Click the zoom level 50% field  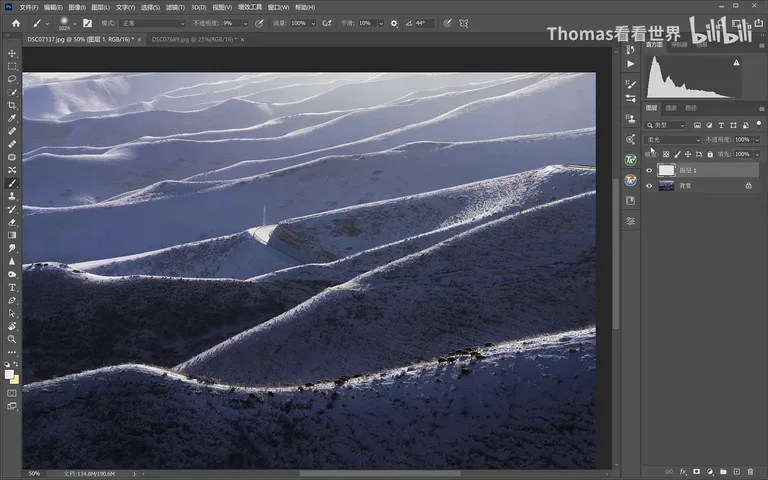pyautogui.click(x=34, y=474)
